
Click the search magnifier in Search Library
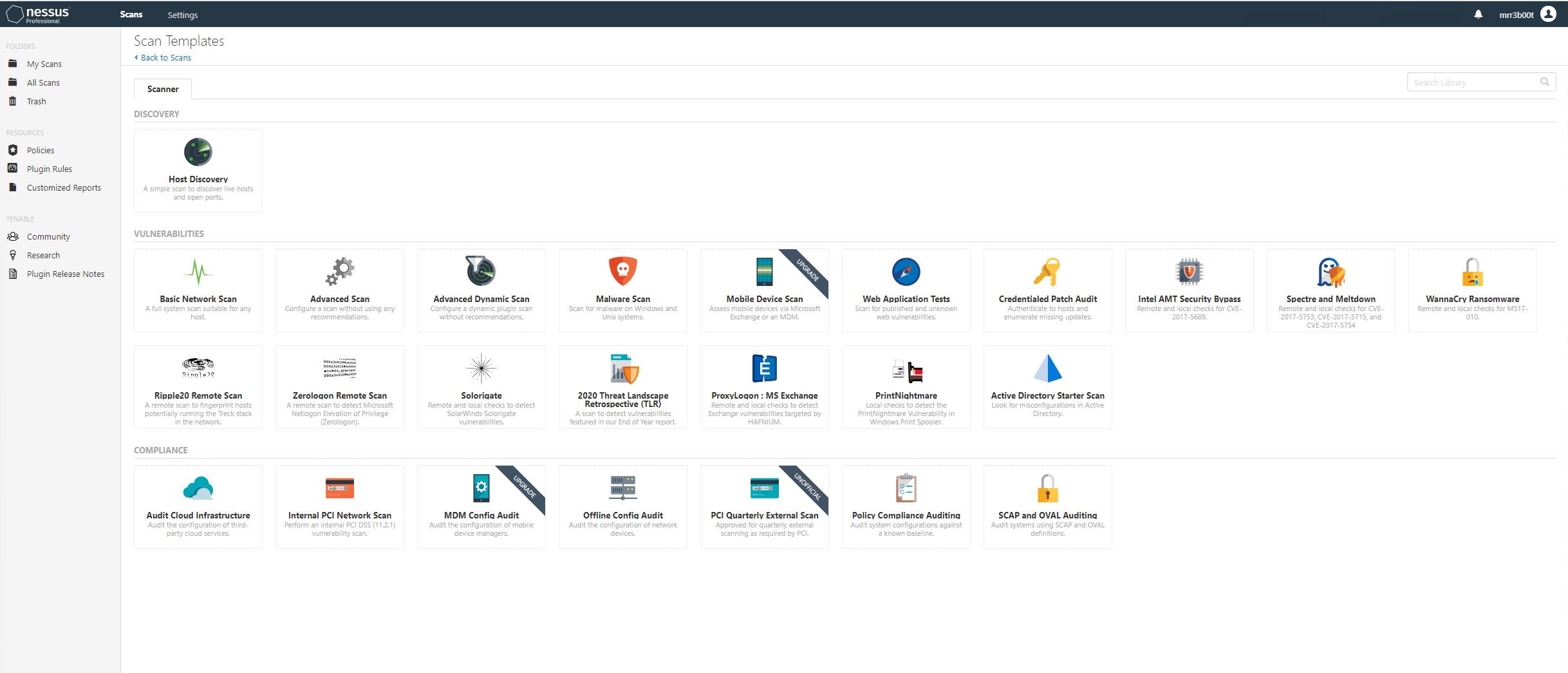pos(1545,82)
